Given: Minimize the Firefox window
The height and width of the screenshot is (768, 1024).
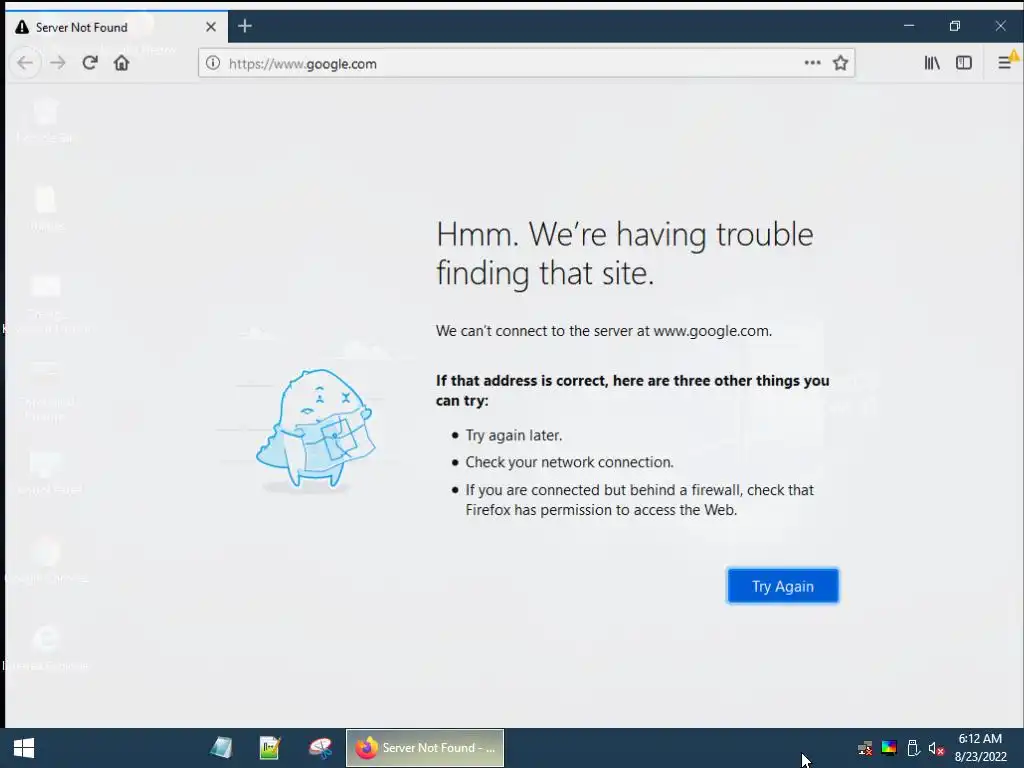Looking at the screenshot, I should [x=909, y=26].
